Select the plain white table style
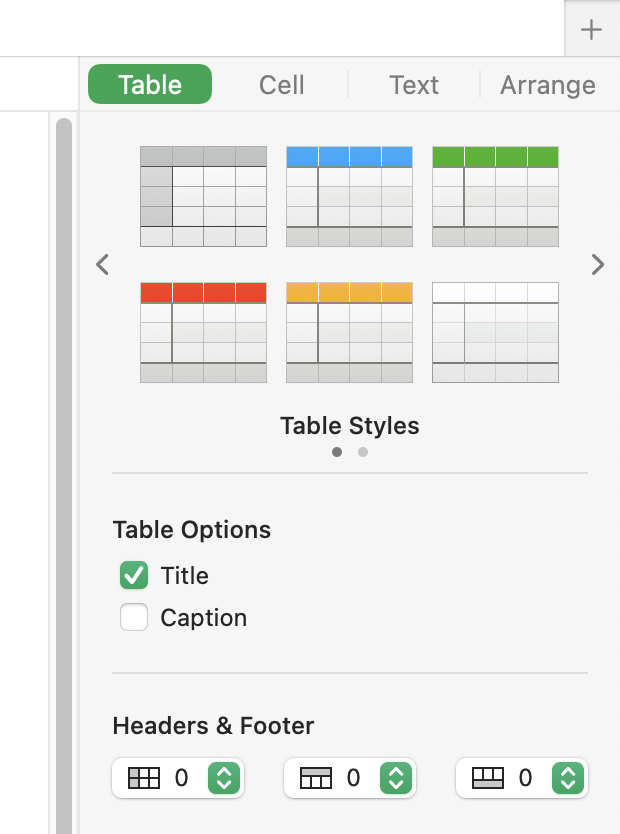Viewport: 620px width, 834px height. pyautogui.click(x=495, y=332)
